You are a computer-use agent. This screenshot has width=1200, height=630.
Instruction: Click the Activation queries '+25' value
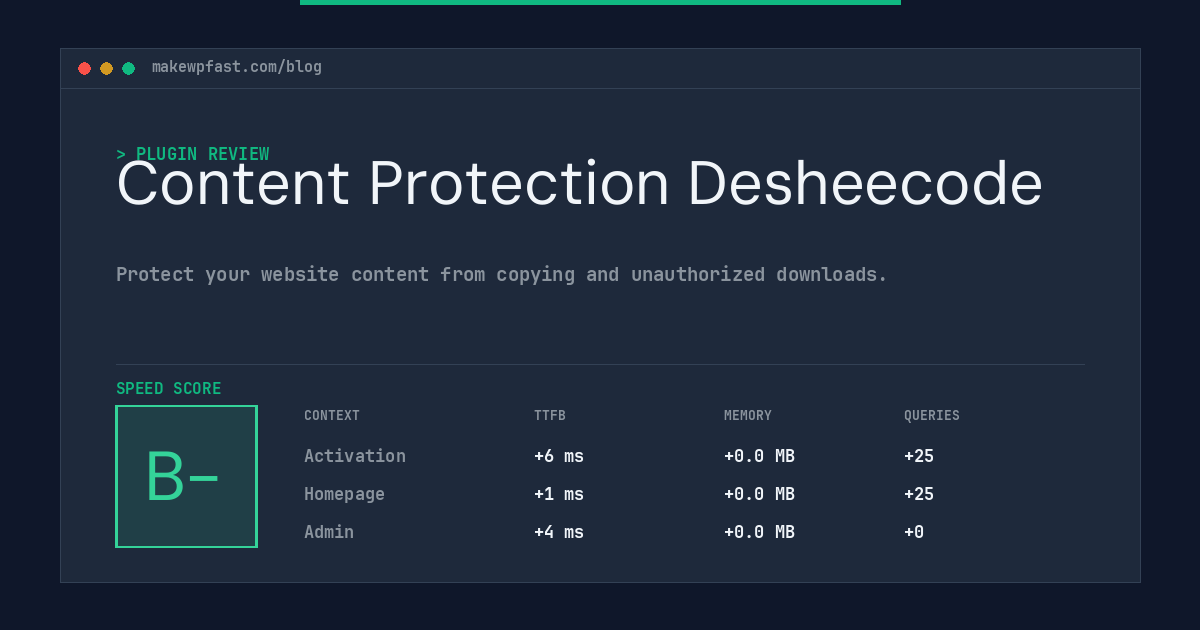919,456
